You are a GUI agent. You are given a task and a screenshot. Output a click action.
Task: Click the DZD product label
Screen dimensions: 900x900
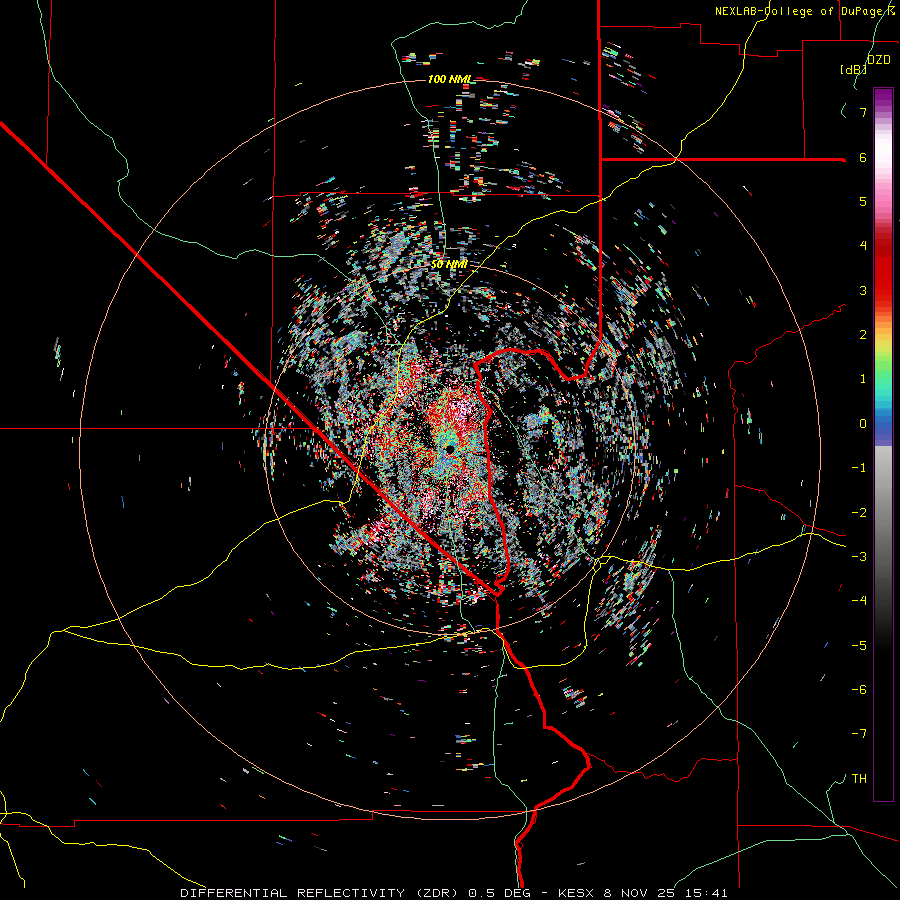[x=879, y=59]
